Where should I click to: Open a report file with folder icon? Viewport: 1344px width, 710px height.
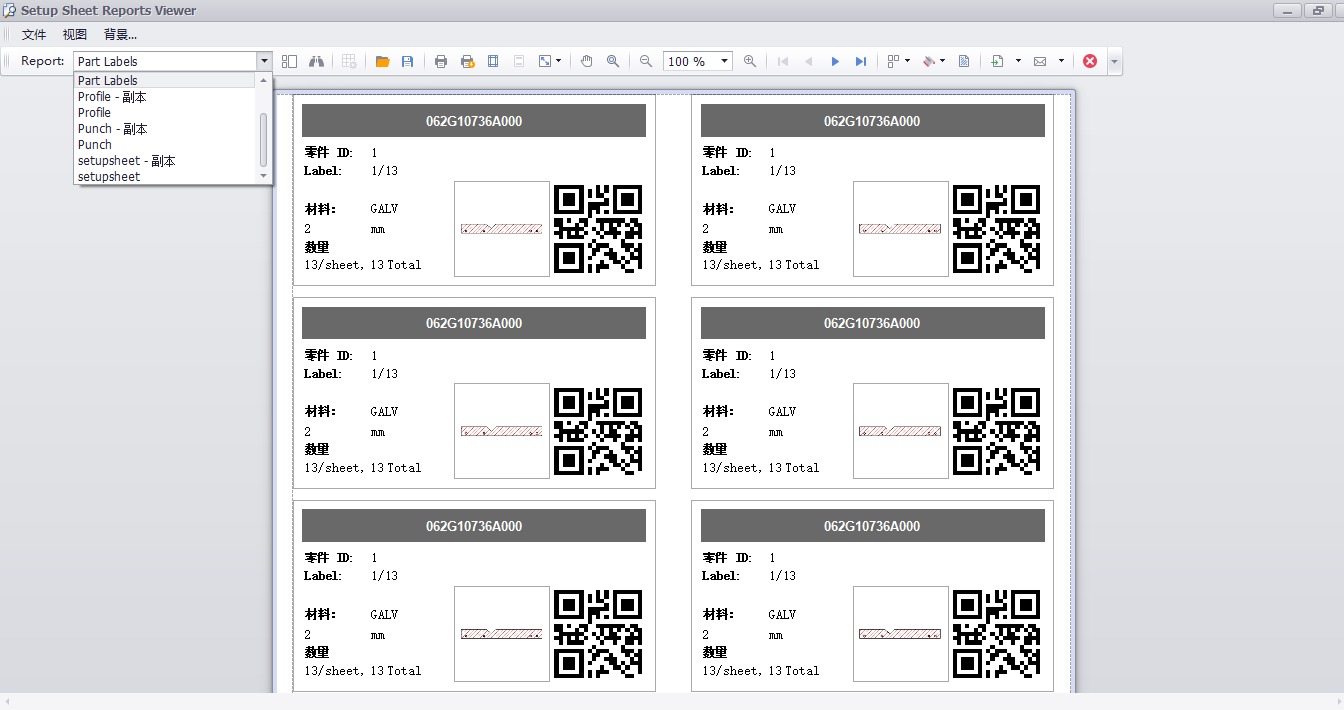pos(382,61)
